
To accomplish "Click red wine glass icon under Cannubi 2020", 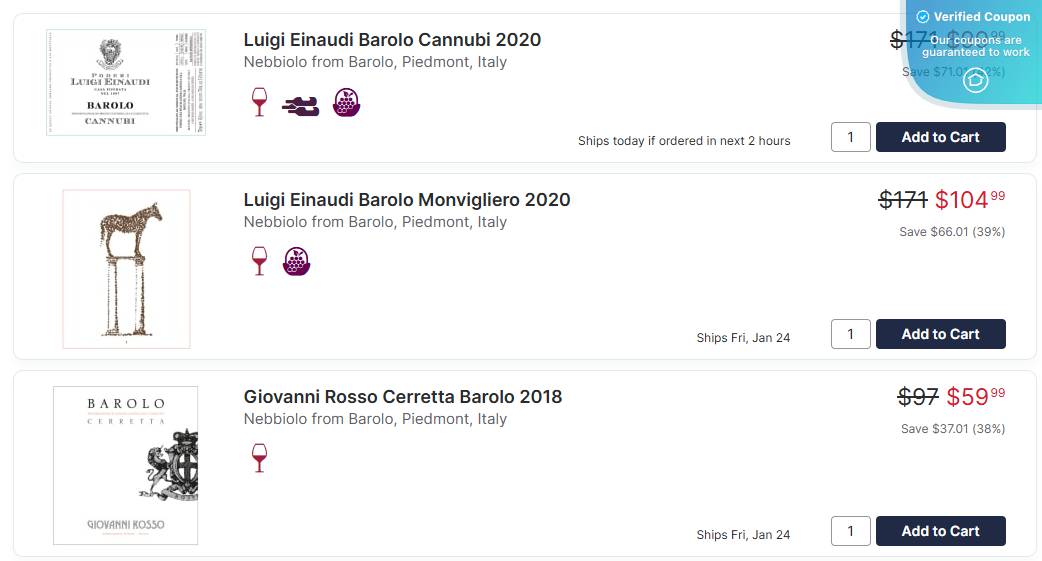I will click(259, 102).
